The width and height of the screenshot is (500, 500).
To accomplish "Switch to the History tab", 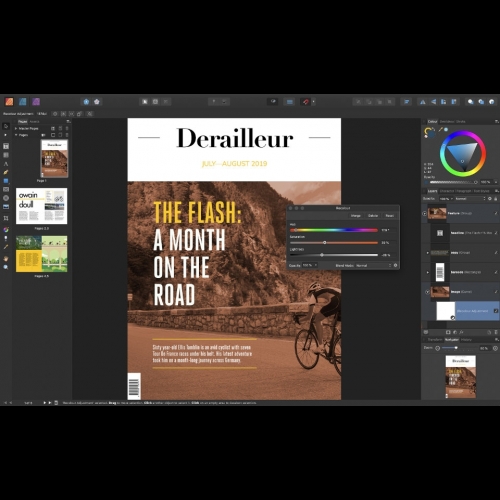I will [x=466, y=340].
